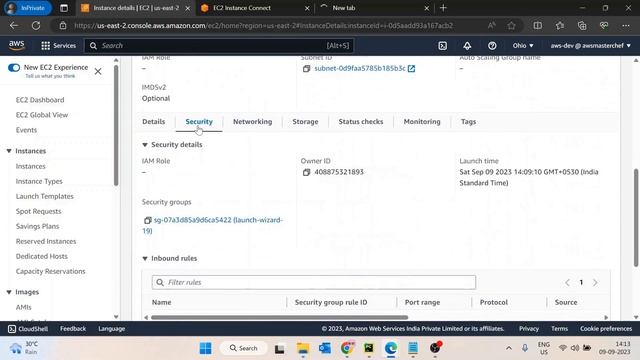Screen dimensions: 640x360
Task: Open a new browser tab with plus
Action: (x=443, y=8)
